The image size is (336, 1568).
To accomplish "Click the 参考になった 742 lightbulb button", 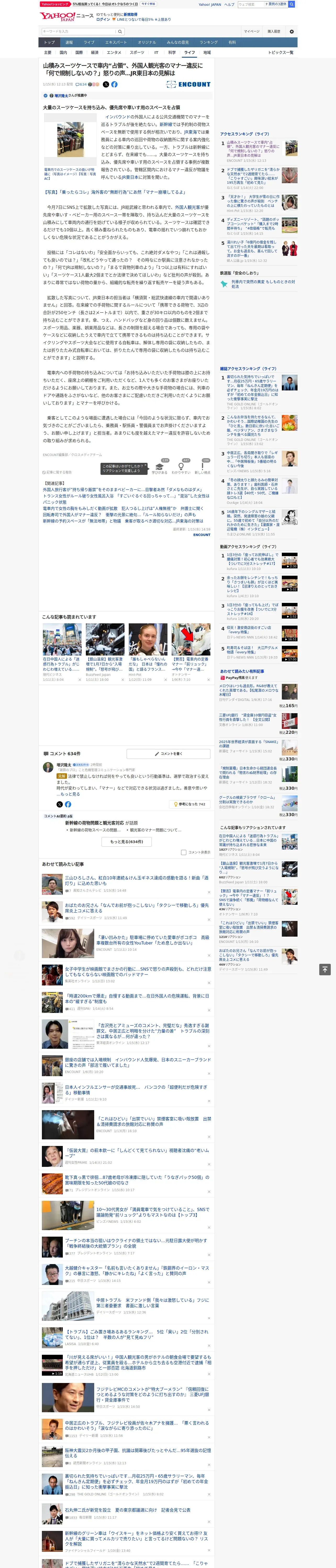I will coord(190,804).
